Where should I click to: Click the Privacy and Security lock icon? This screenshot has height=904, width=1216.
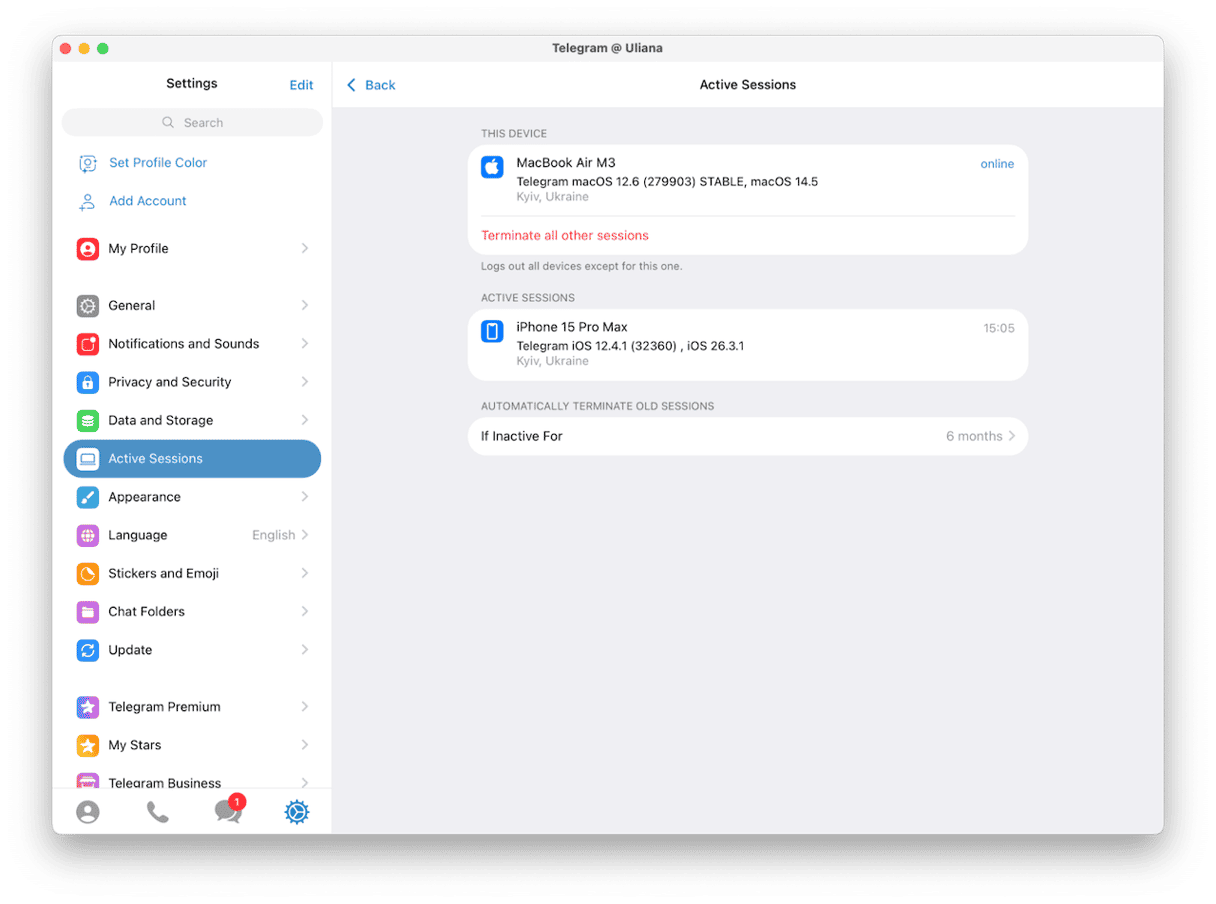88,381
